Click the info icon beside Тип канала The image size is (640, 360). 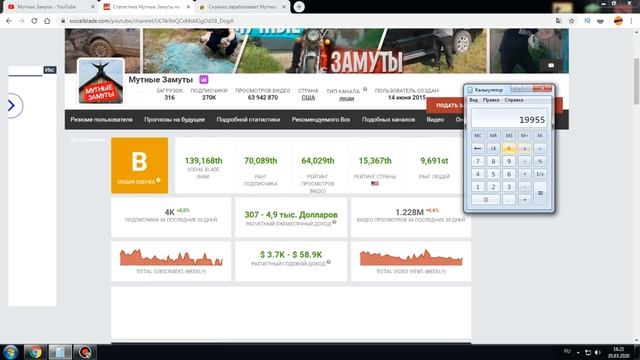(x=365, y=89)
